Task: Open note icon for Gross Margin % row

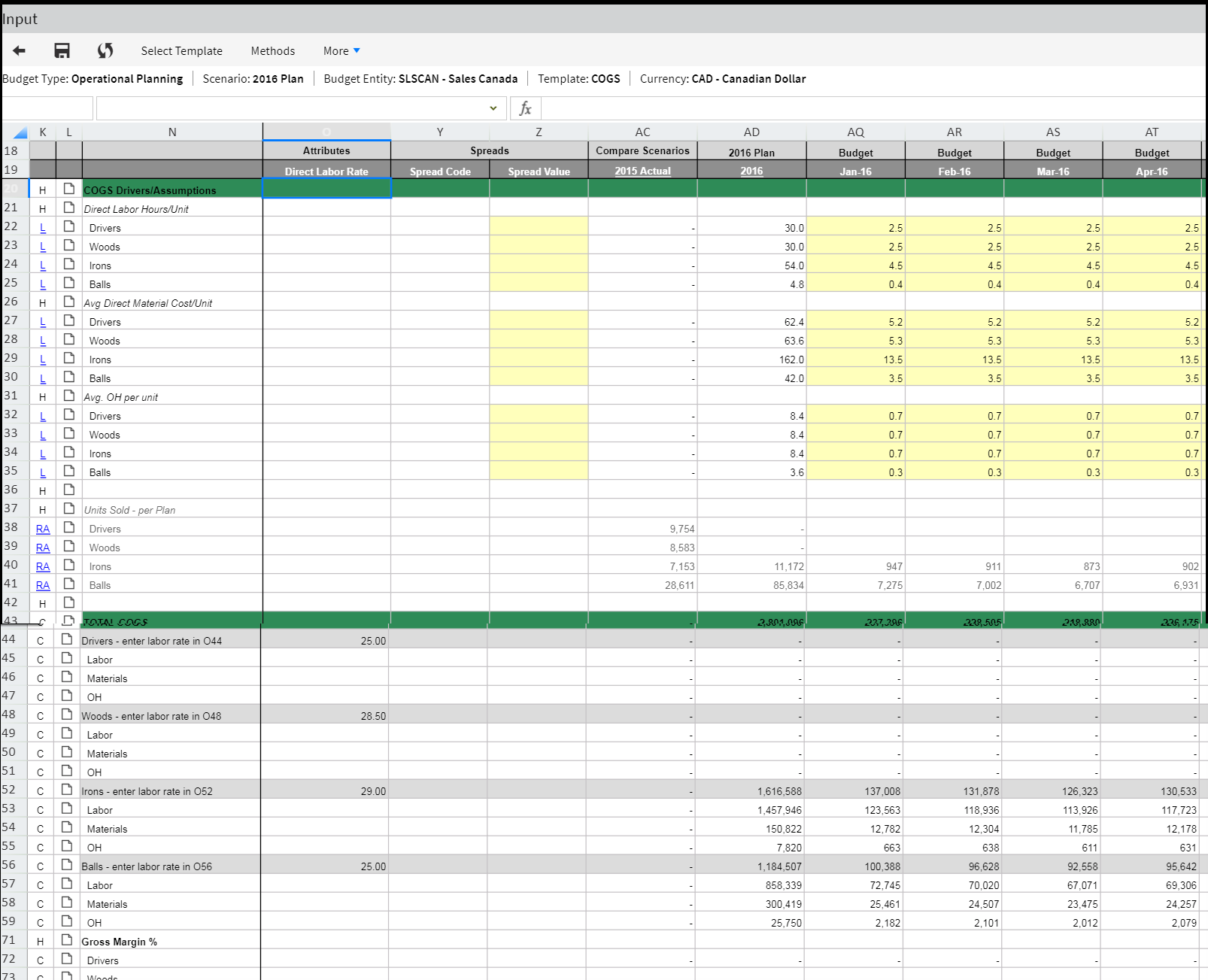Action: pos(67,940)
